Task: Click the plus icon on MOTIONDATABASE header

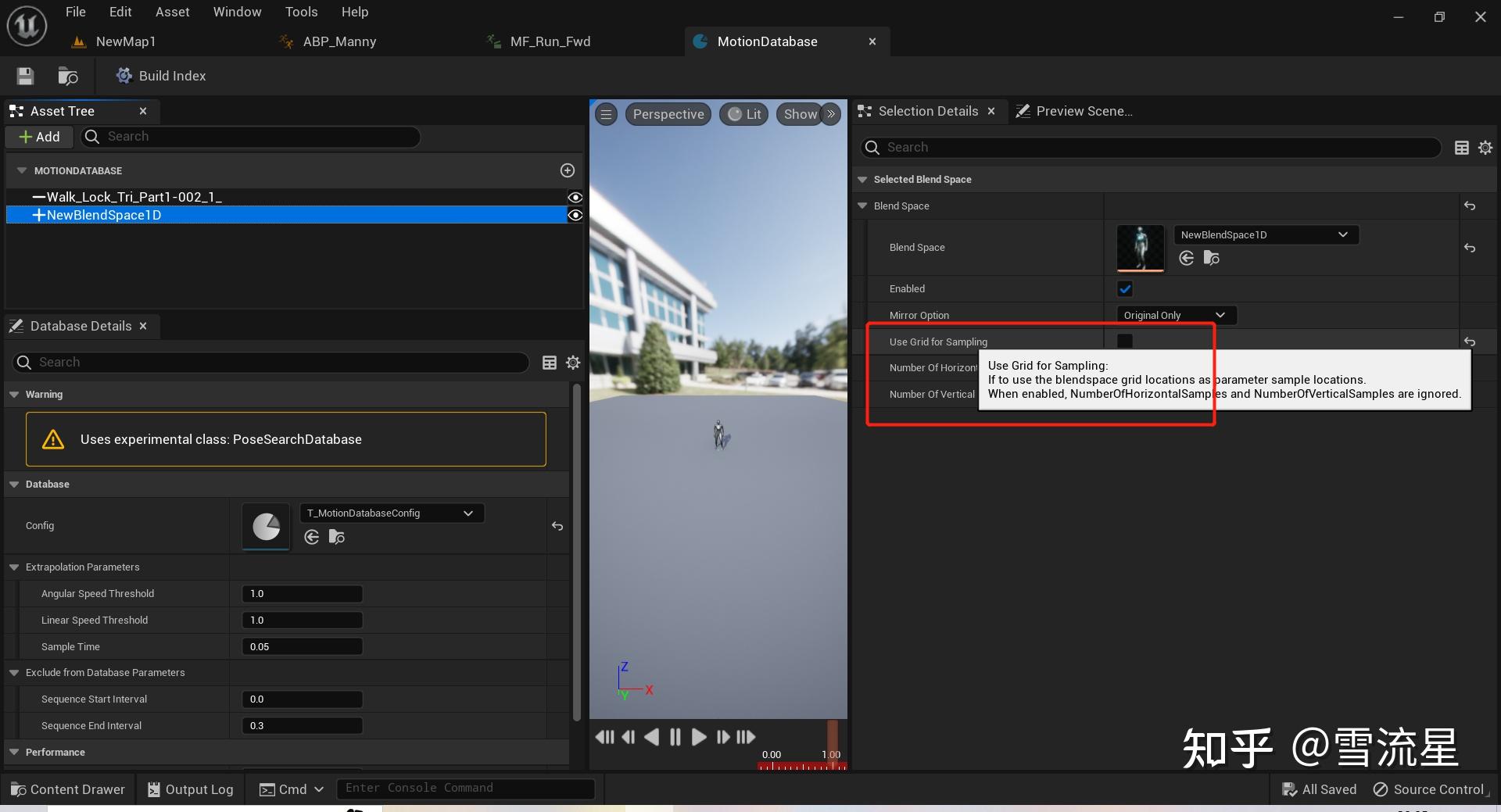Action: [x=568, y=170]
